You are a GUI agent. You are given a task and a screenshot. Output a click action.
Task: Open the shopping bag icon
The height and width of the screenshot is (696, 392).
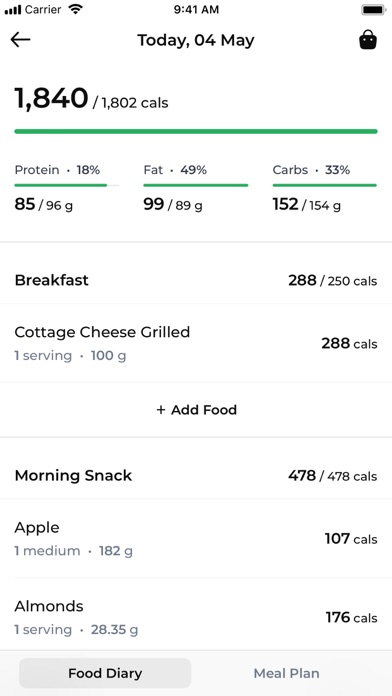(x=368, y=40)
